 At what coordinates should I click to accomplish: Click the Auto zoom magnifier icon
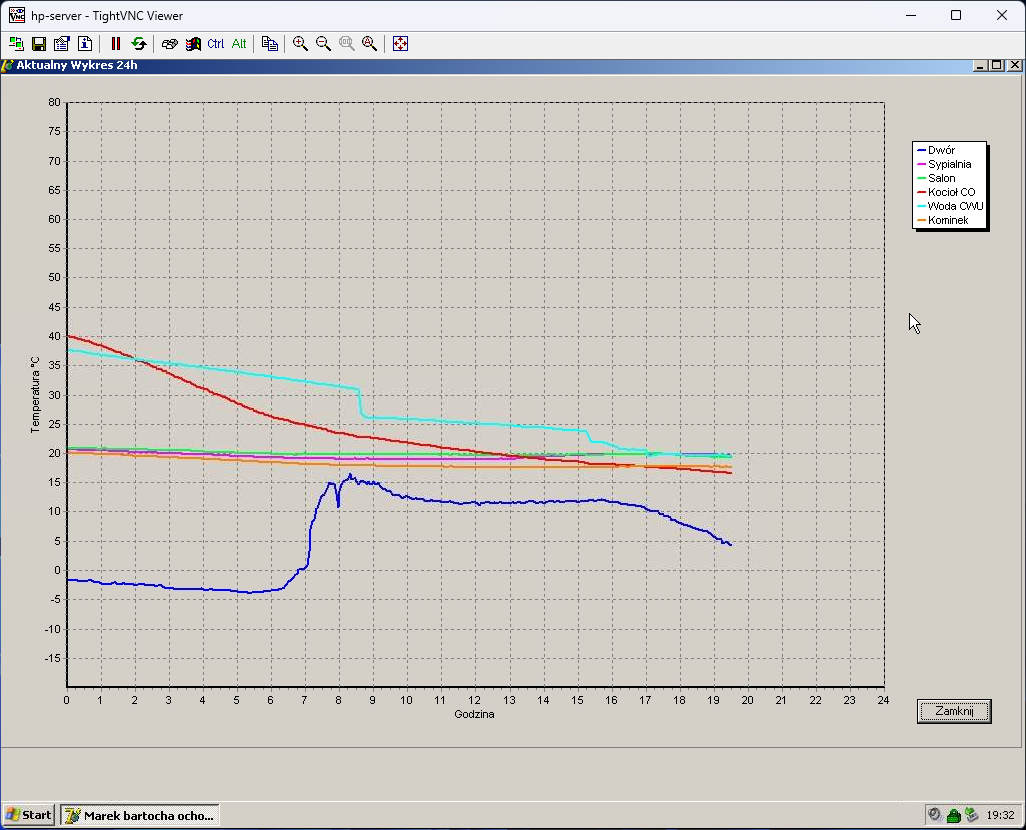point(369,44)
